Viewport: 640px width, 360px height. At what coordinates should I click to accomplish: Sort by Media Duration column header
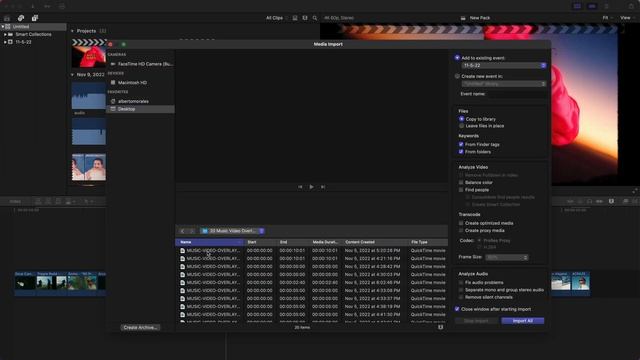click(326, 242)
